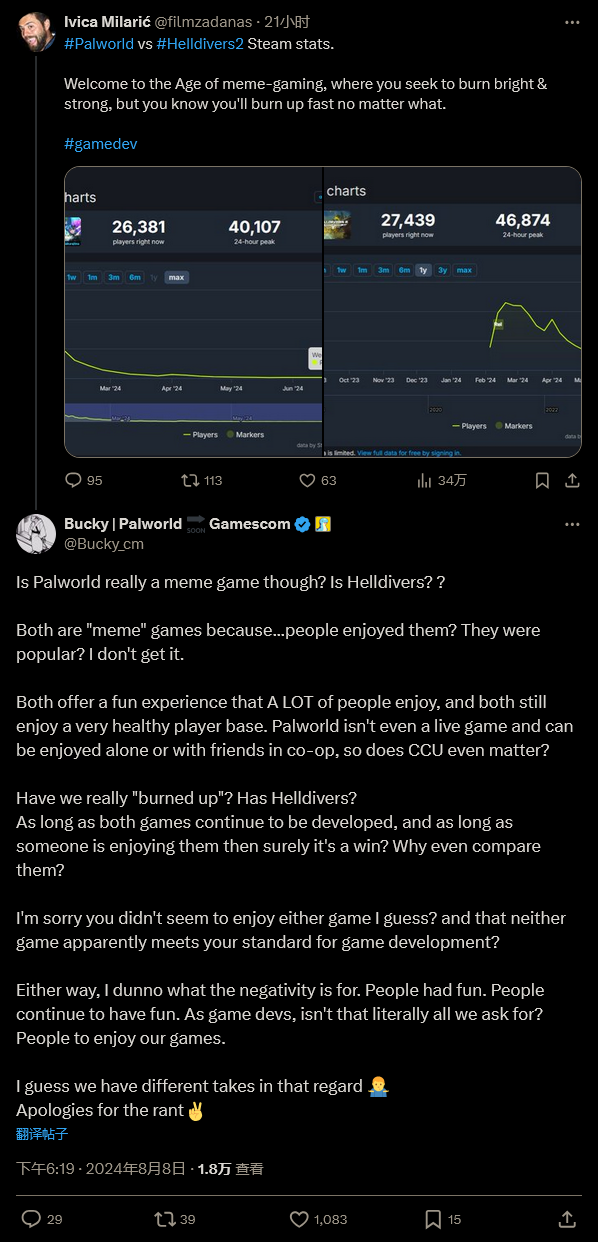Retweet Bucky's reply with 39 retweets
This screenshot has width=598, height=1242.
click(x=175, y=1219)
